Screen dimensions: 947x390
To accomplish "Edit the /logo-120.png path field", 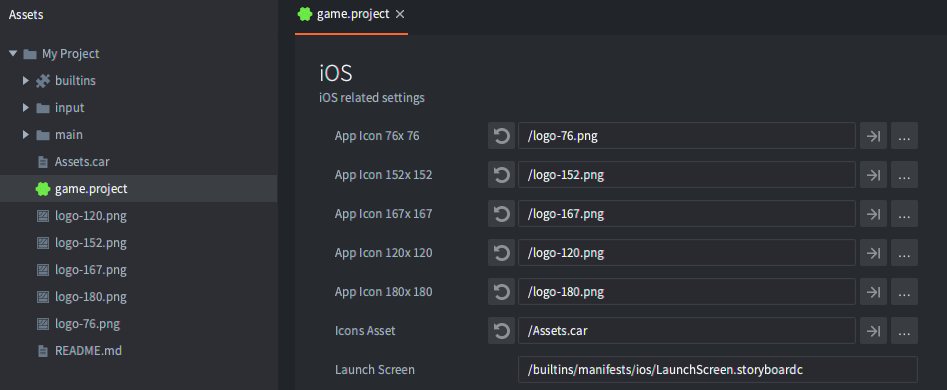I will [x=687, y=253].
